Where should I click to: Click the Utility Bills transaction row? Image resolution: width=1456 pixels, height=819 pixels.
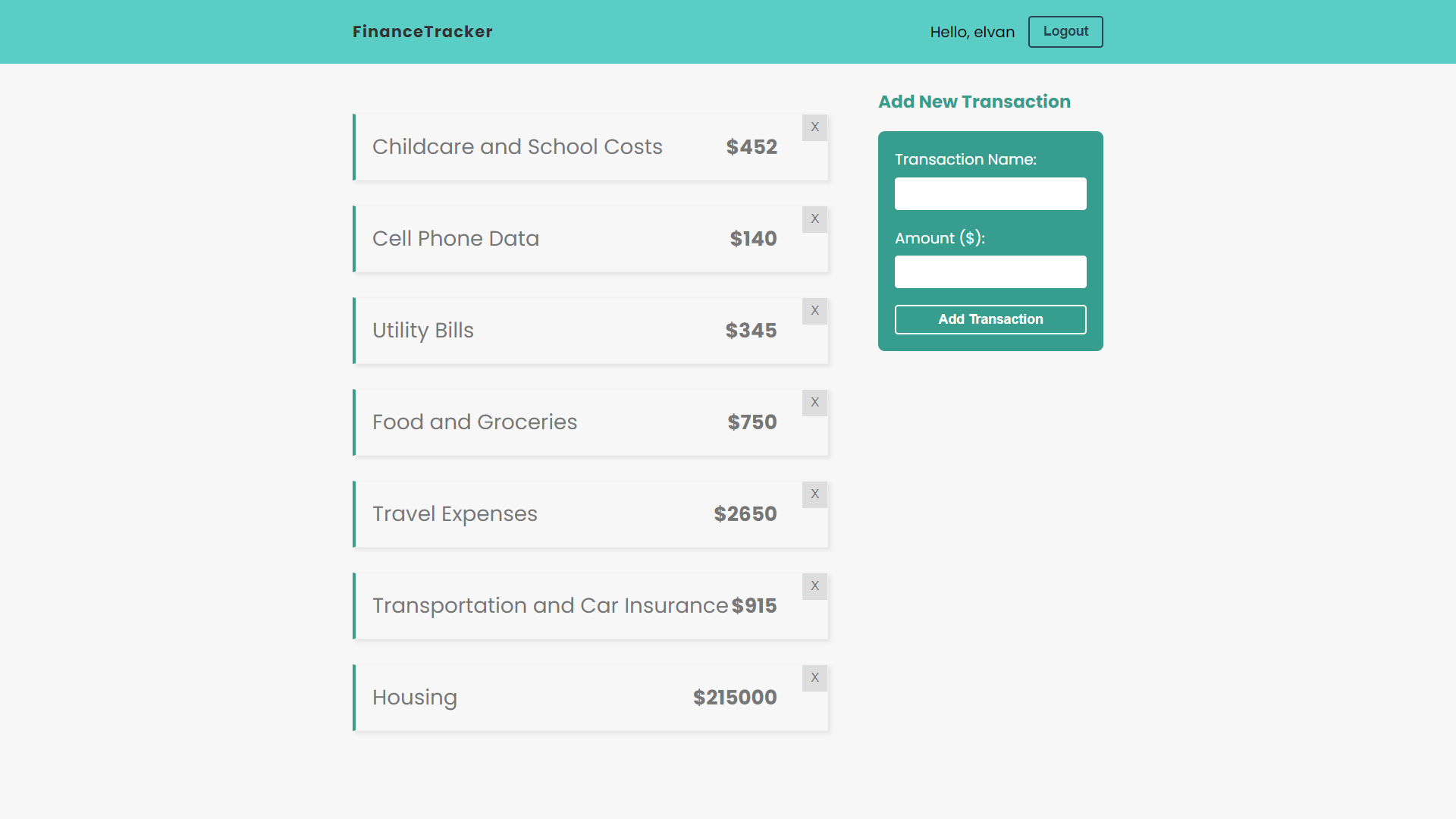tap(590, 330)
